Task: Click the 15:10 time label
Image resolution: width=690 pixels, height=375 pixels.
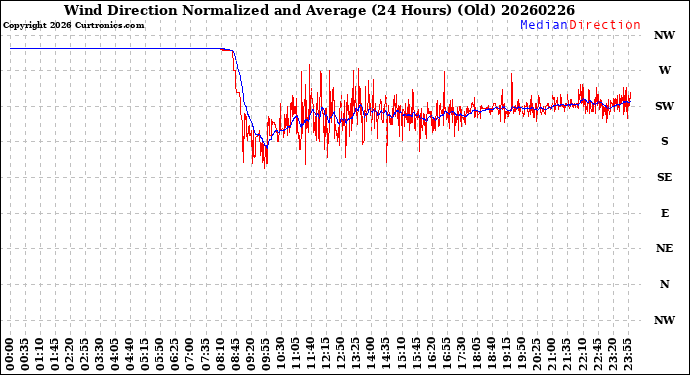Action: [x=401, y=354]
